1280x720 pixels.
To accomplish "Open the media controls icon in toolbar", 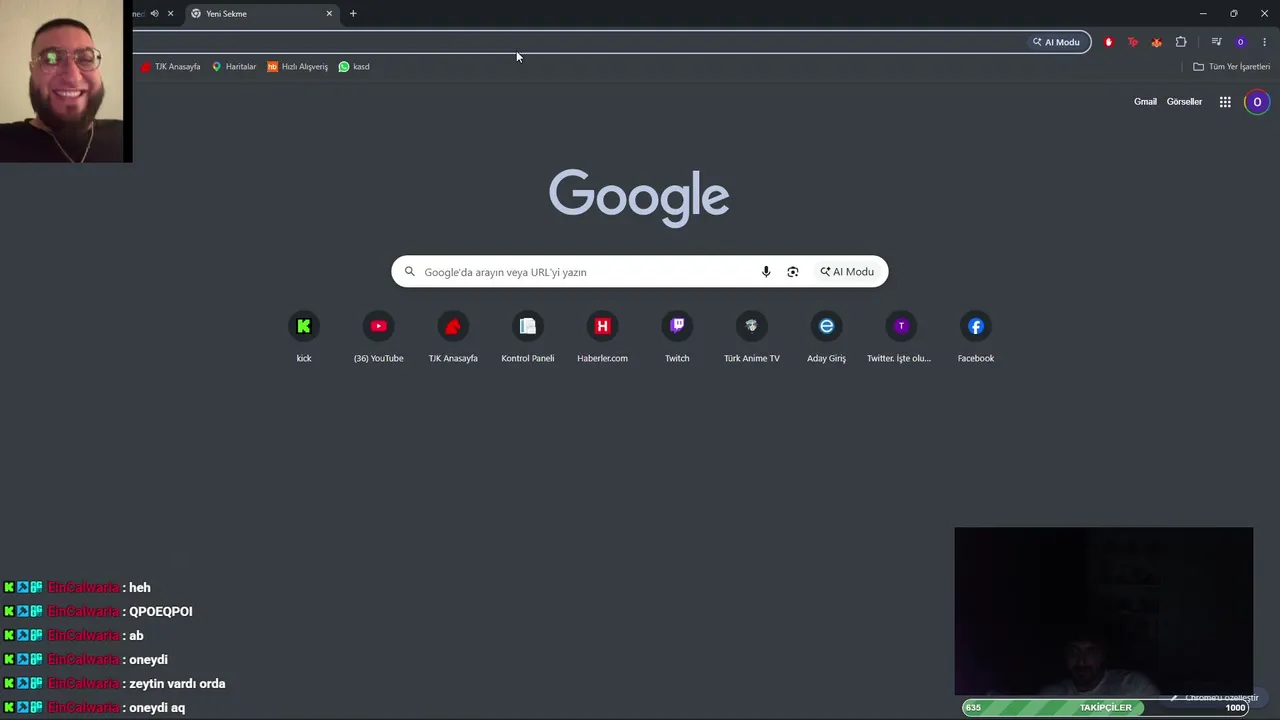I will pyautogui.click(x=1216, y=42).
